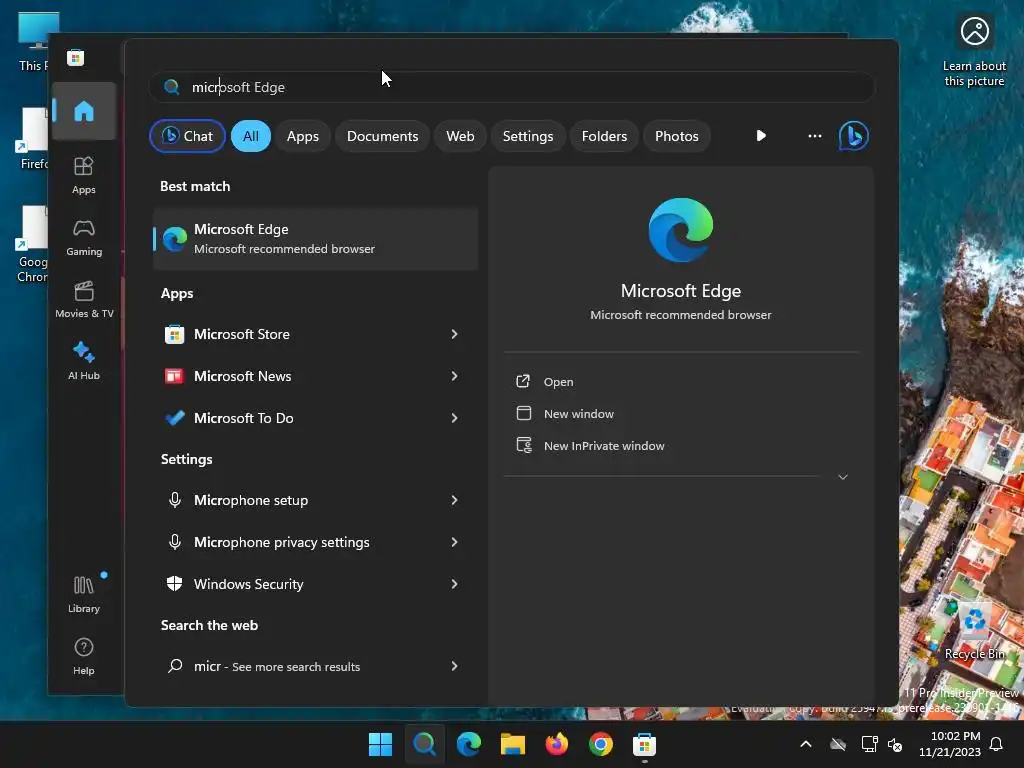Select the Folders filter tab

604,136
